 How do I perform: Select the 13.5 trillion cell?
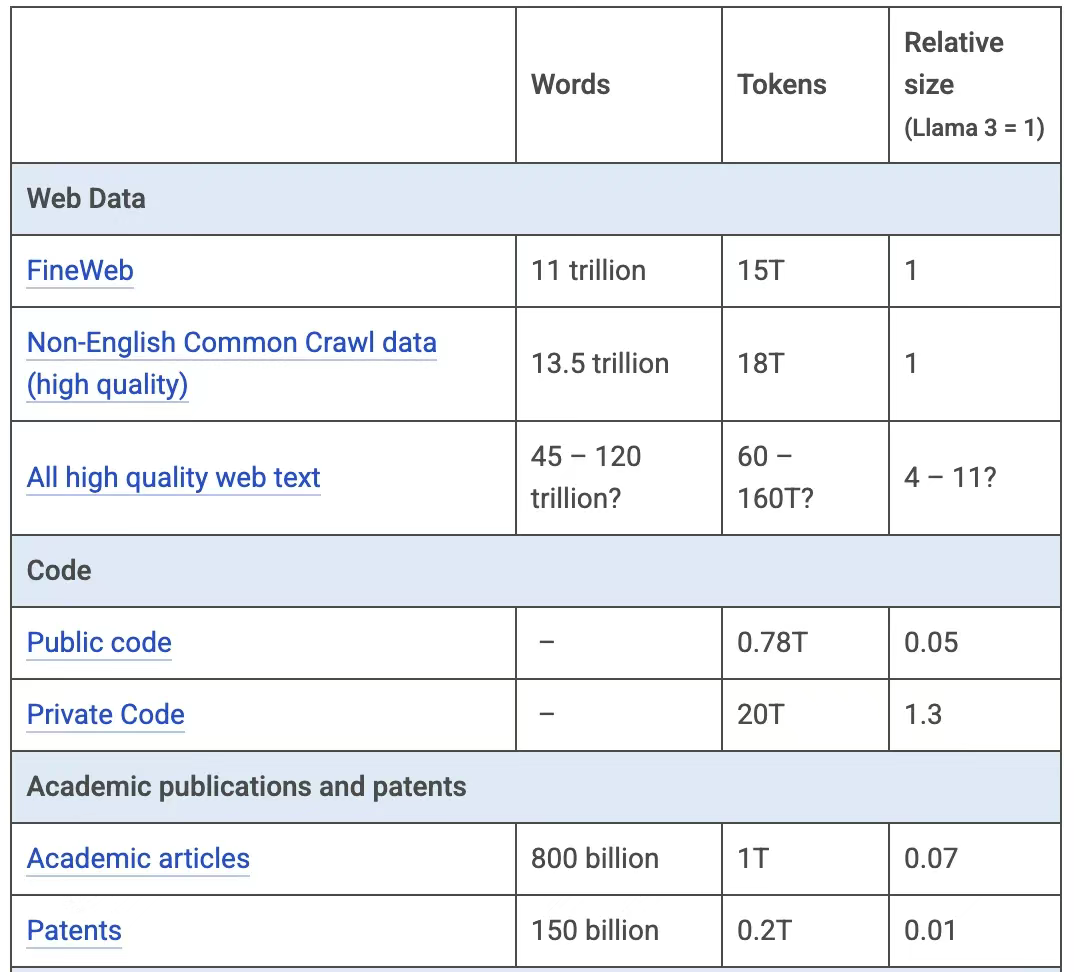tap(600, 363)
